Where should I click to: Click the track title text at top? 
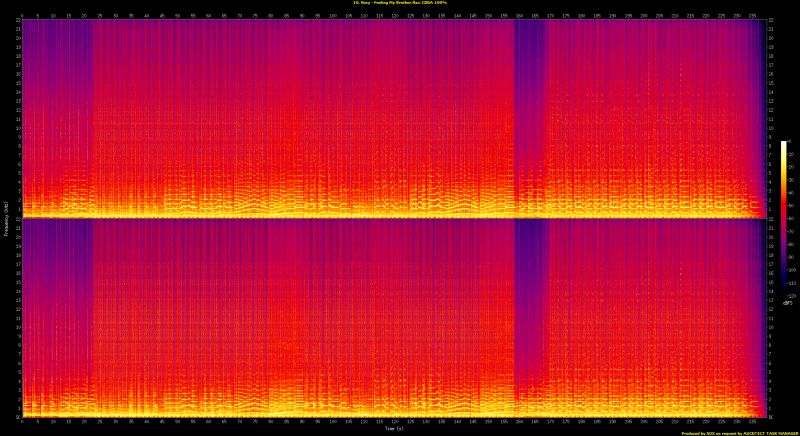tap(399, 4)
